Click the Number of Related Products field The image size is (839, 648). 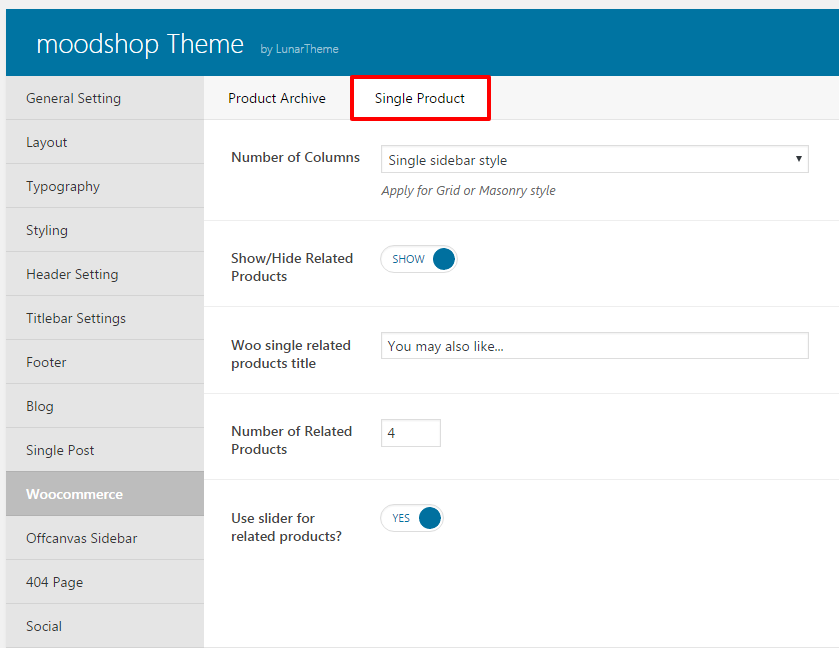point(410,433)
